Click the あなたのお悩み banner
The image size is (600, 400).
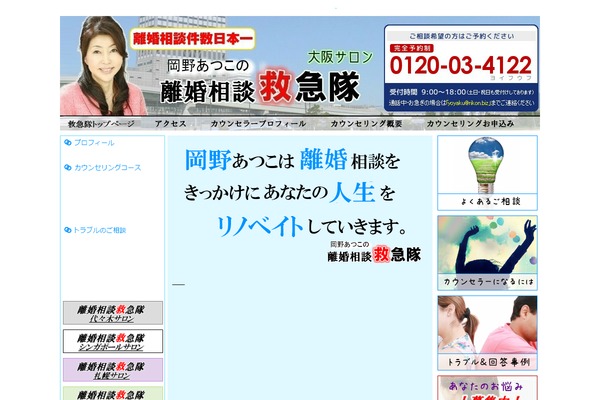488,388
